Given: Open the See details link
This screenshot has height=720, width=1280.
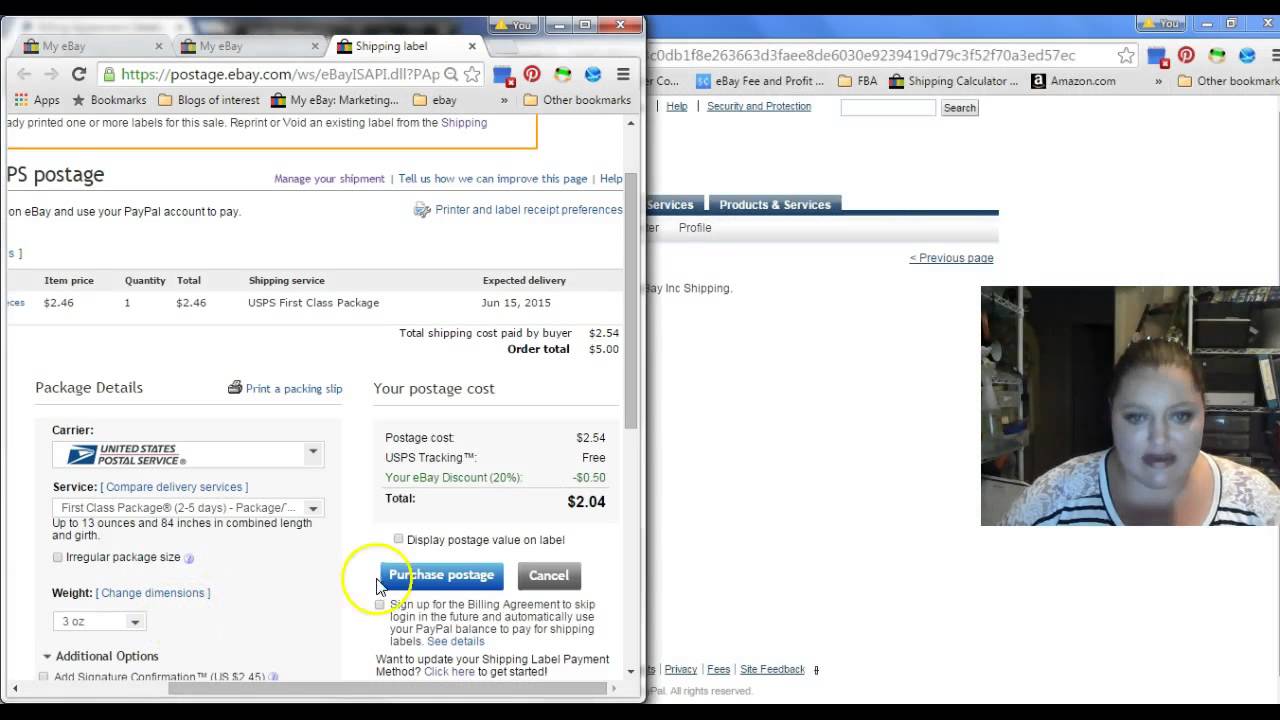Looking at the screenshot, I should click(455, 642).
